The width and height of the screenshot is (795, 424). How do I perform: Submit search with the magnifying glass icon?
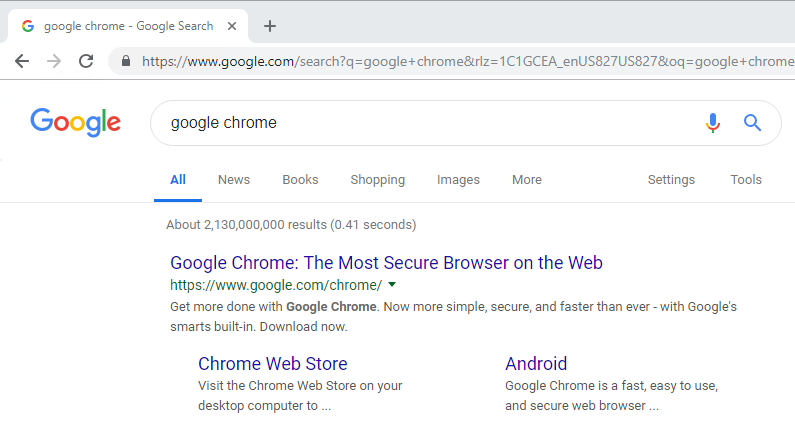point(752,123)
